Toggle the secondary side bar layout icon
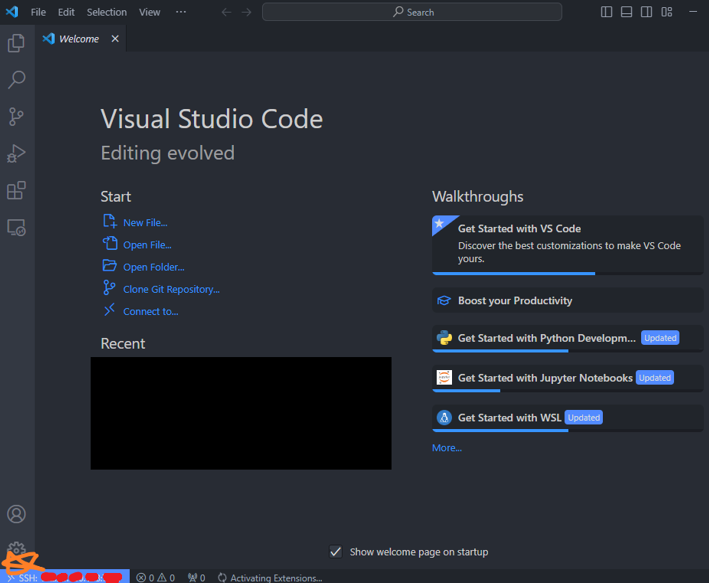 pos(647,12)
